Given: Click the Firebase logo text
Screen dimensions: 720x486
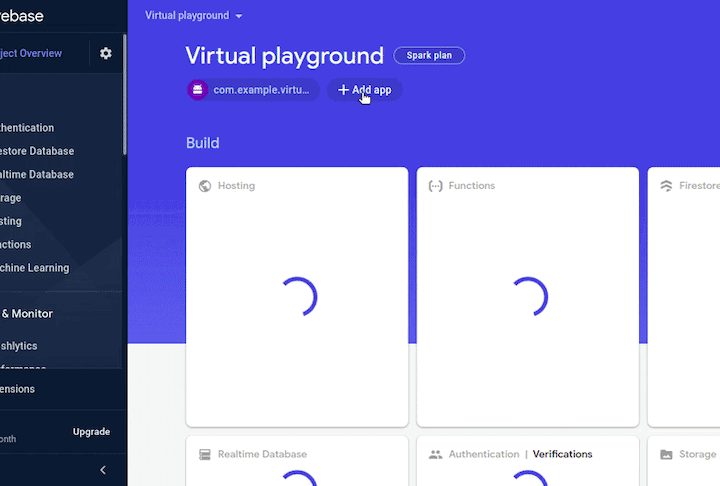Looking at the screenshot, I should 22,16.
